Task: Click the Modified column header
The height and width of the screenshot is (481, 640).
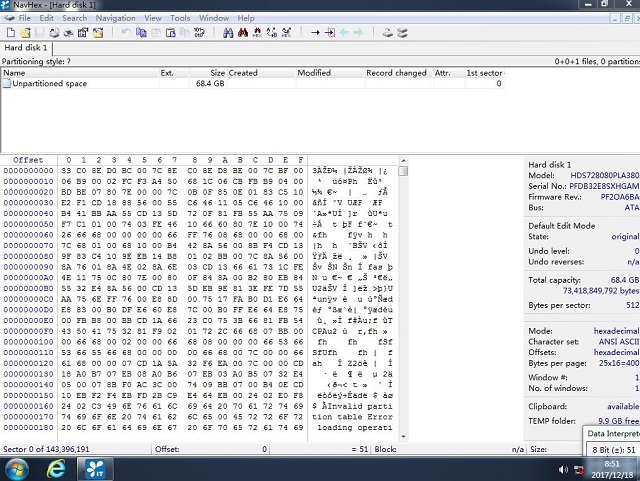Action: coord(330,73)
